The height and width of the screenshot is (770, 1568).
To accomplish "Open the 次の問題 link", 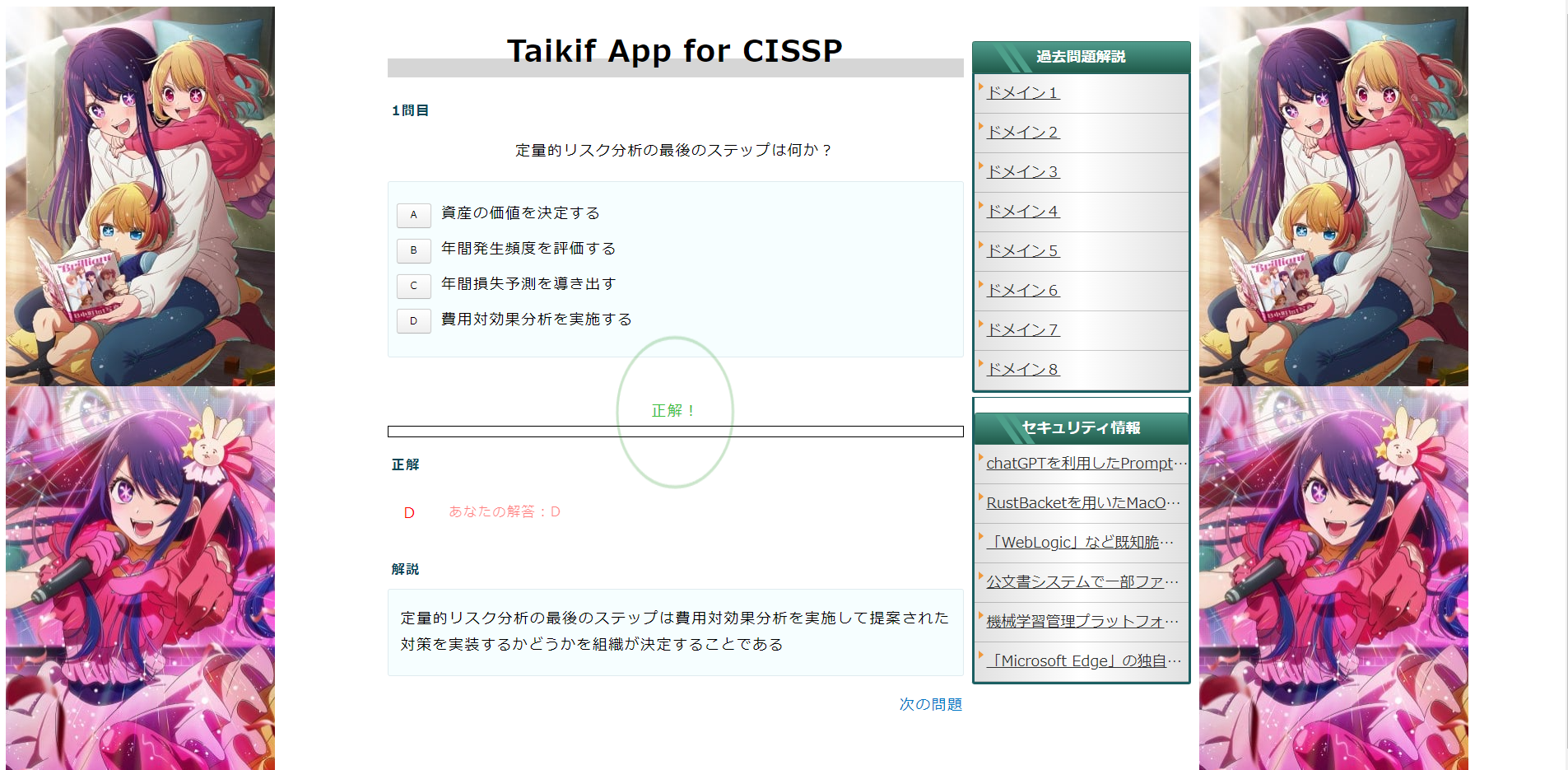I will (x=930, y=704).
